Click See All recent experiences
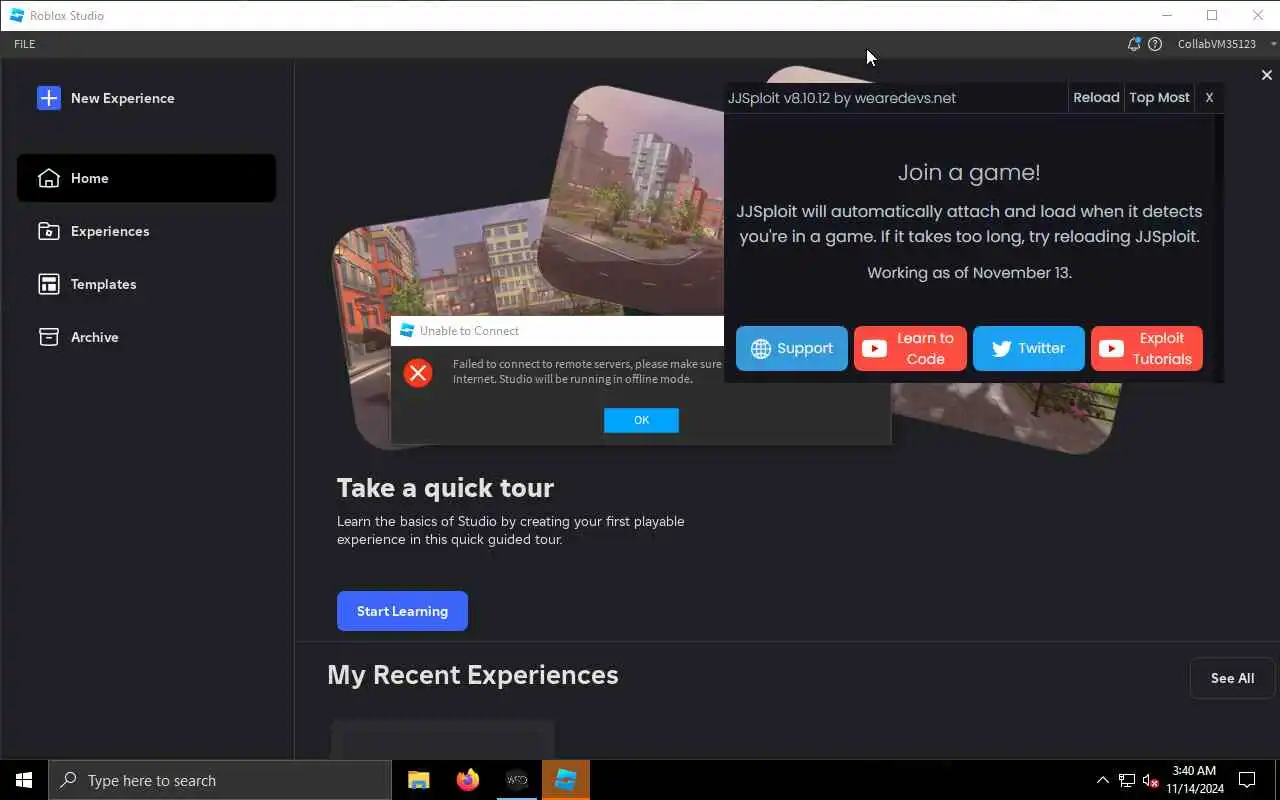Viewport: 1280px width, 800px height. (1232, 678)
